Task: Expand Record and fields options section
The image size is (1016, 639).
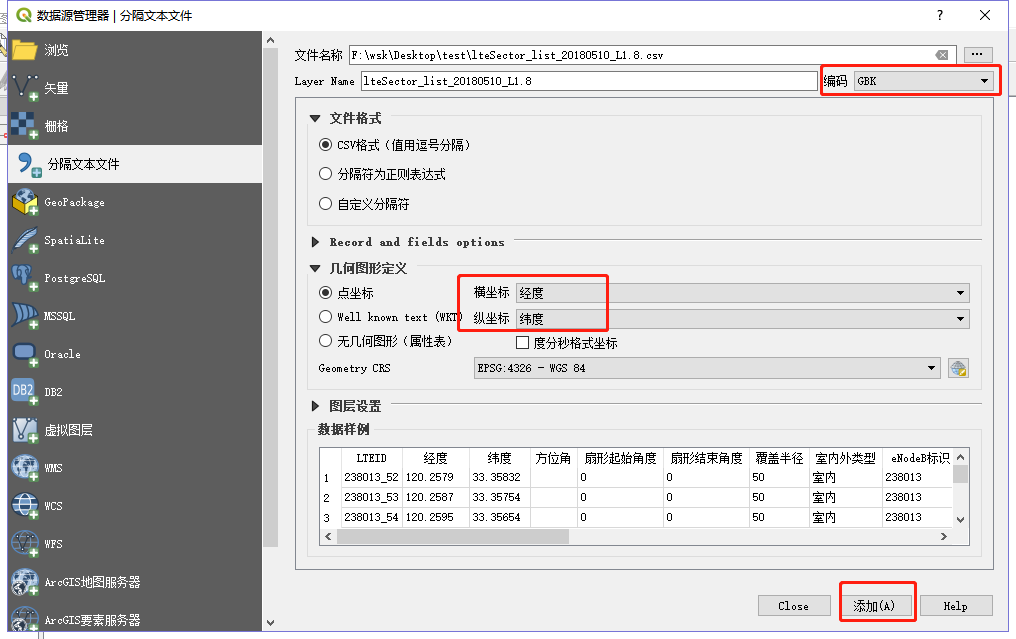Action: coord(315,242)
